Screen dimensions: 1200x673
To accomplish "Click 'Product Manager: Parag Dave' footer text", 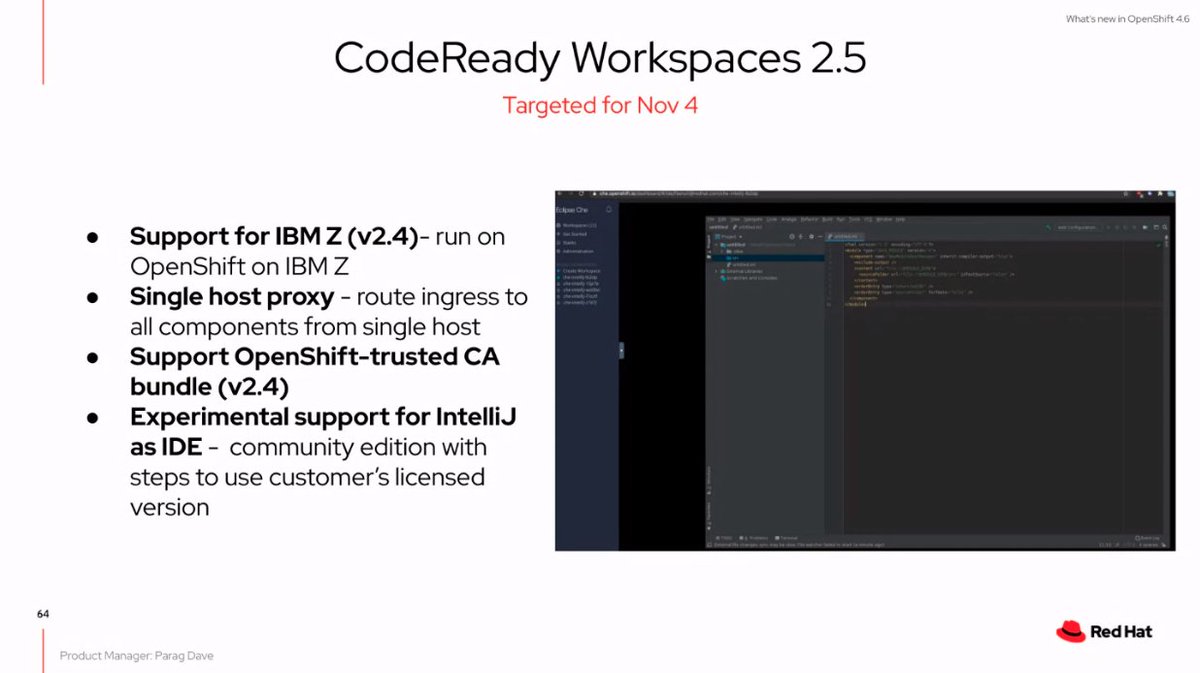I will [x=136, y=656].
